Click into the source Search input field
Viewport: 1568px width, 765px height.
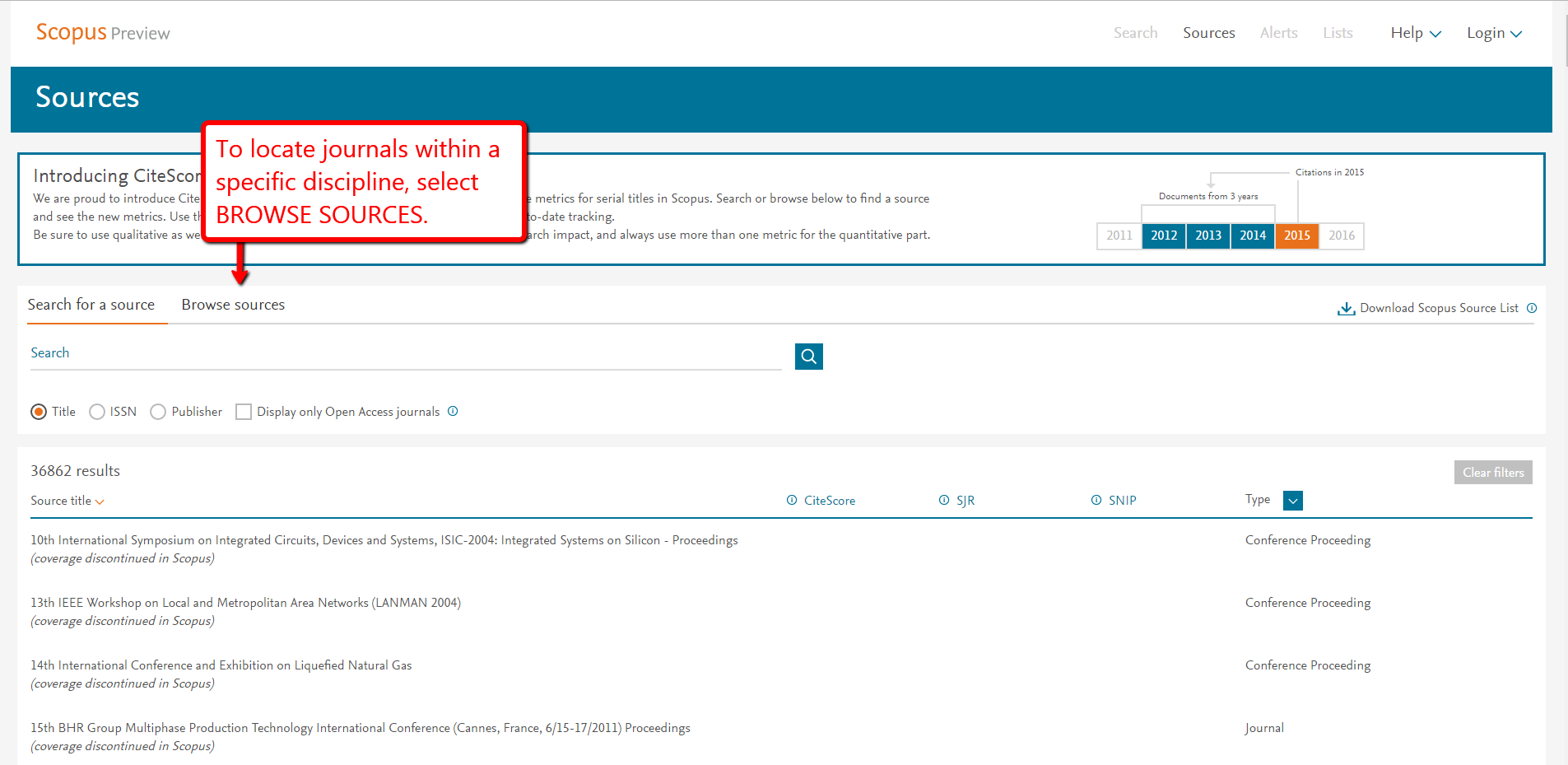[x=406, y=353]
